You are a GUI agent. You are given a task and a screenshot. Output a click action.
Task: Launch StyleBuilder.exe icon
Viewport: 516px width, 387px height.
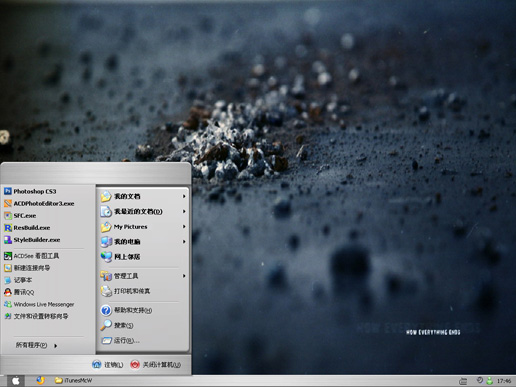coord(8,240)
